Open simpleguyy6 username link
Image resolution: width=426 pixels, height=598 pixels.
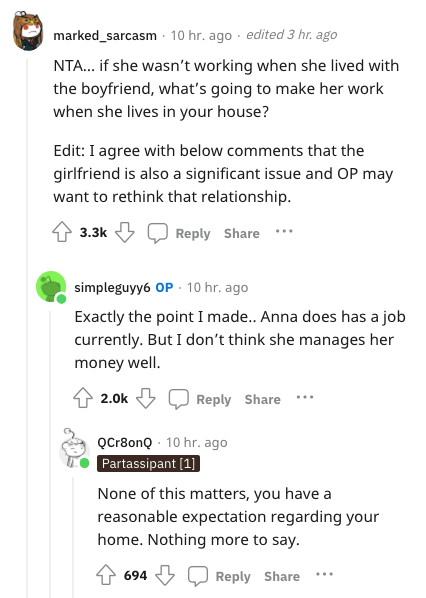113,287
